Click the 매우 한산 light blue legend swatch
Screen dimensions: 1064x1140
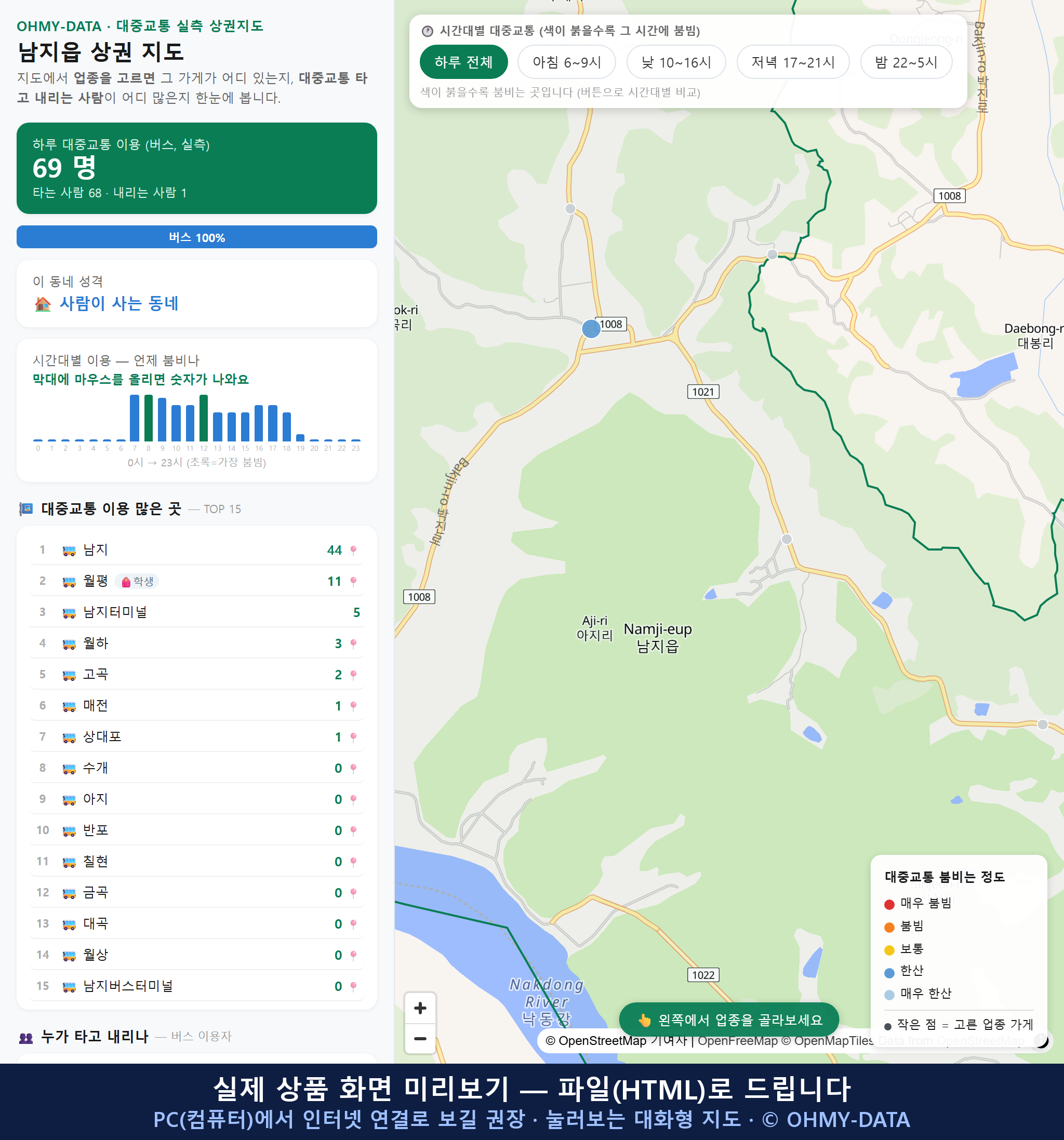(x=889, y=995)
